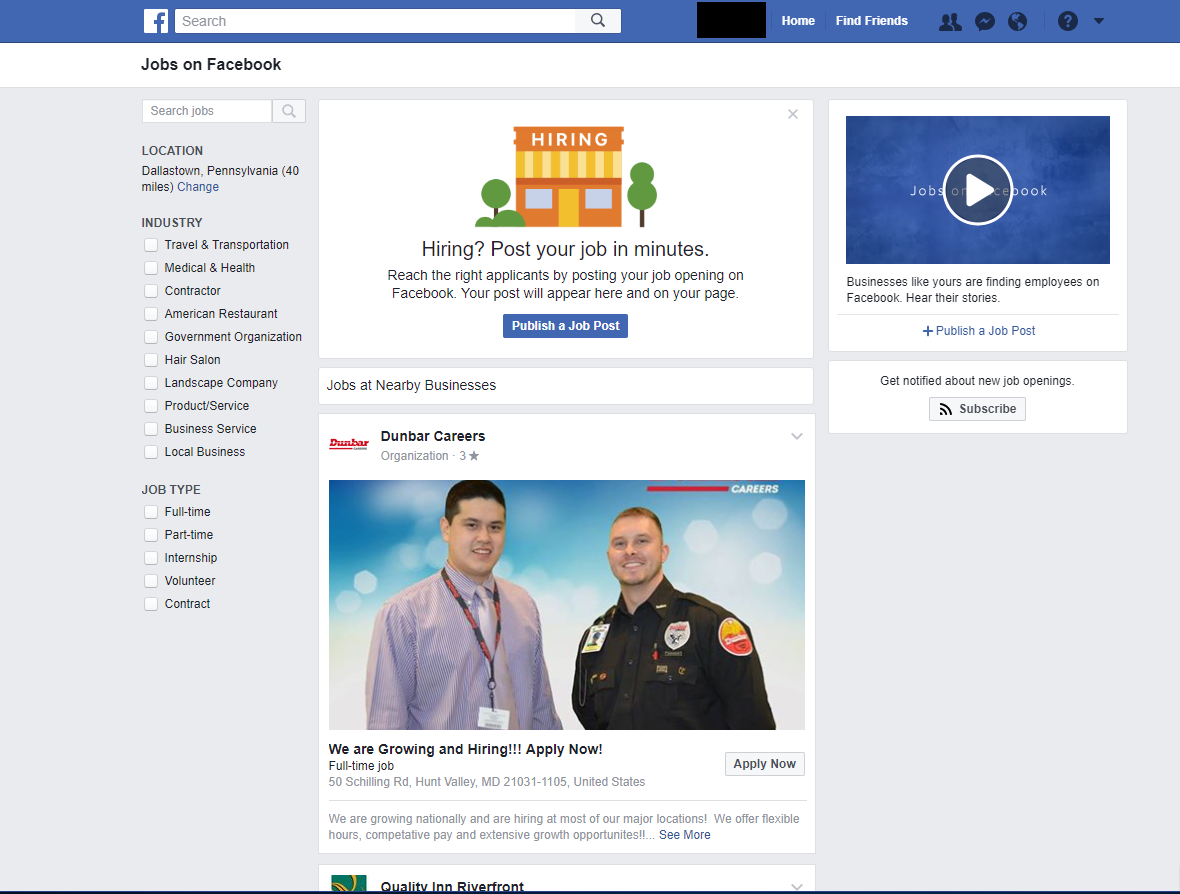
Task: Check Medical & Health industry
Action: pyautogui.click(x=151, y=268)
